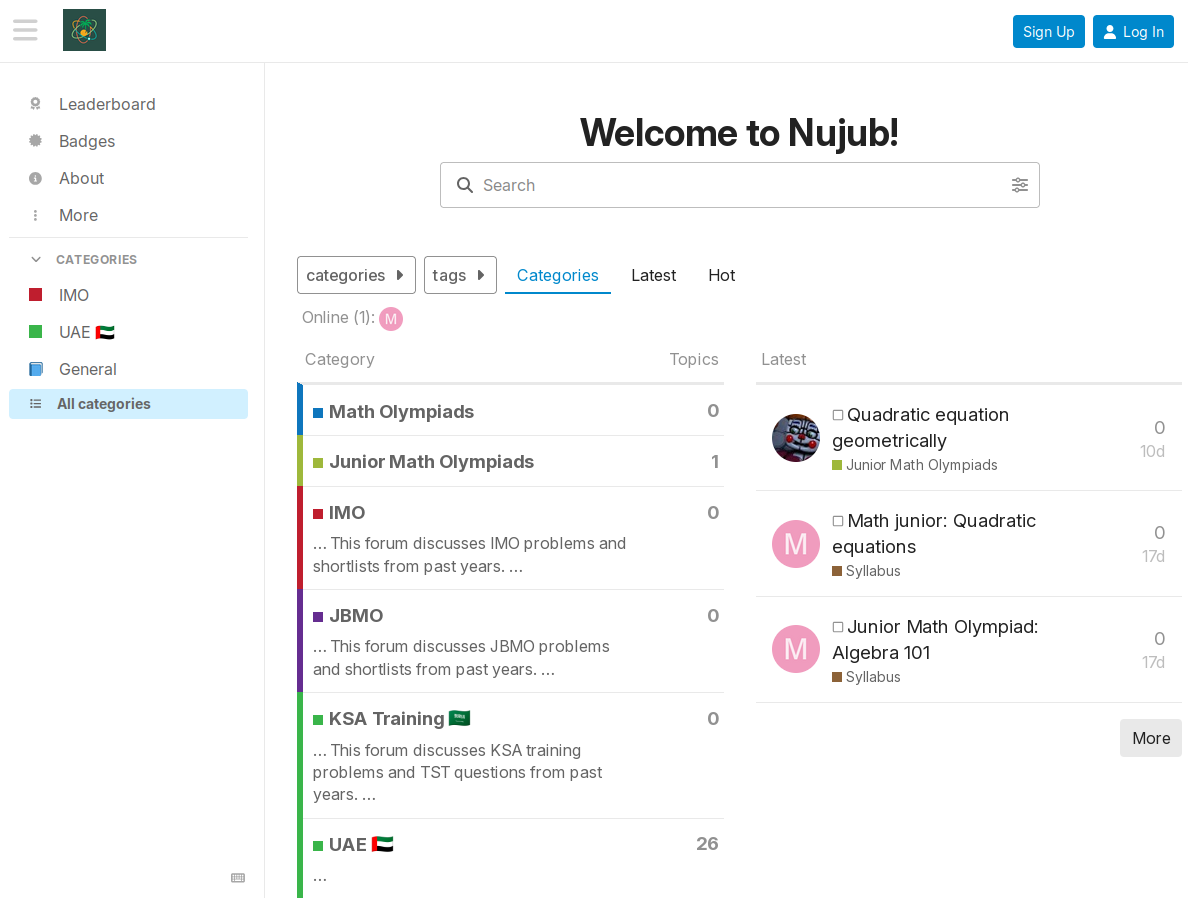Click the About info icon

[x=36, y=178]
